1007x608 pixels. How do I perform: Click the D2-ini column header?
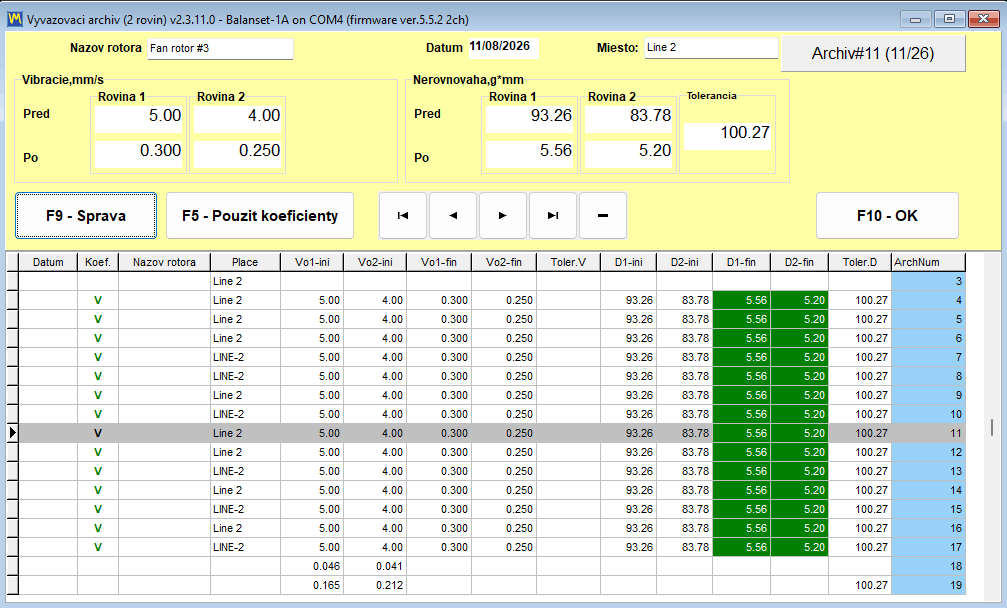pos(685,262)
